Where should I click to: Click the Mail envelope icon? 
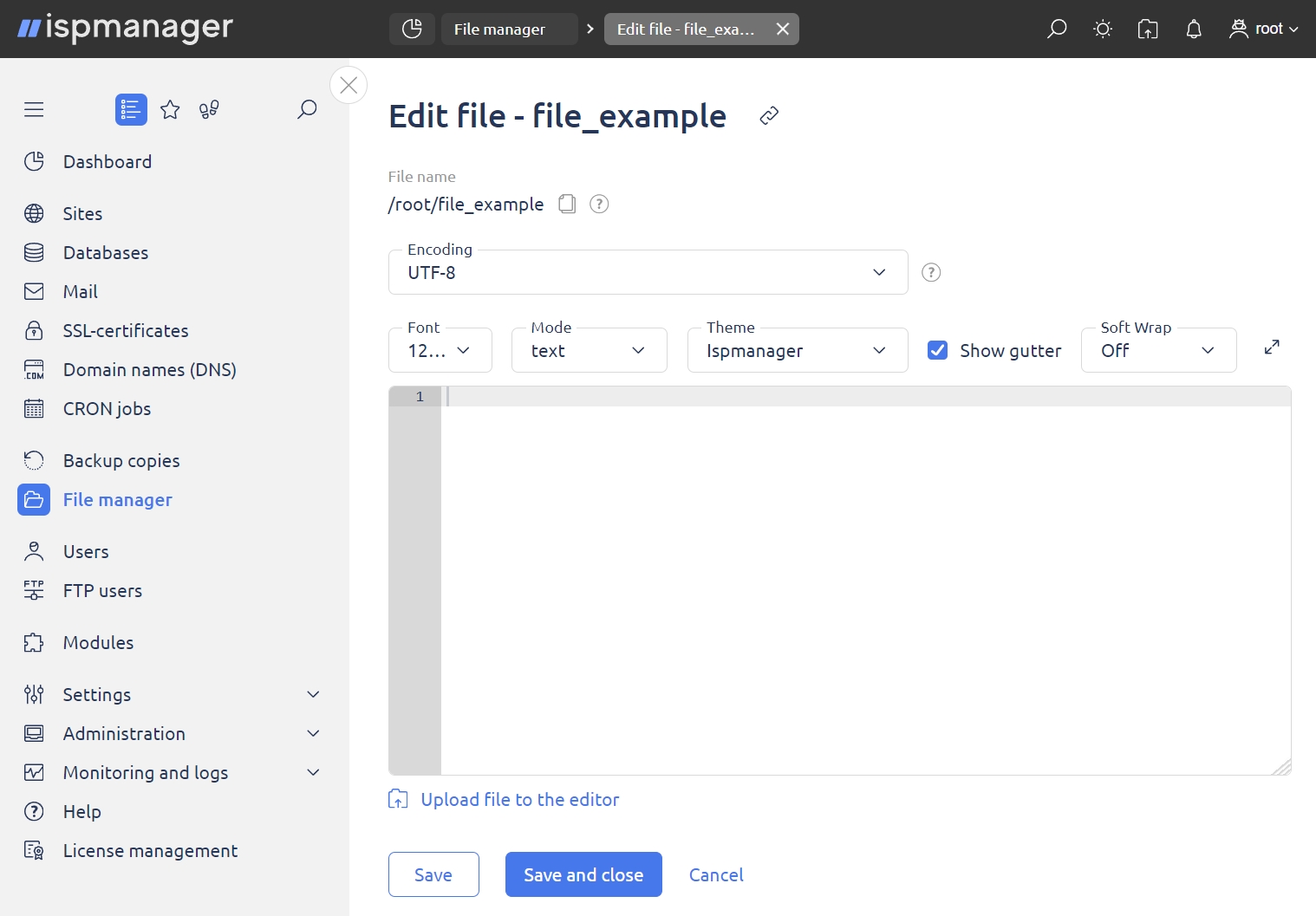34,291
